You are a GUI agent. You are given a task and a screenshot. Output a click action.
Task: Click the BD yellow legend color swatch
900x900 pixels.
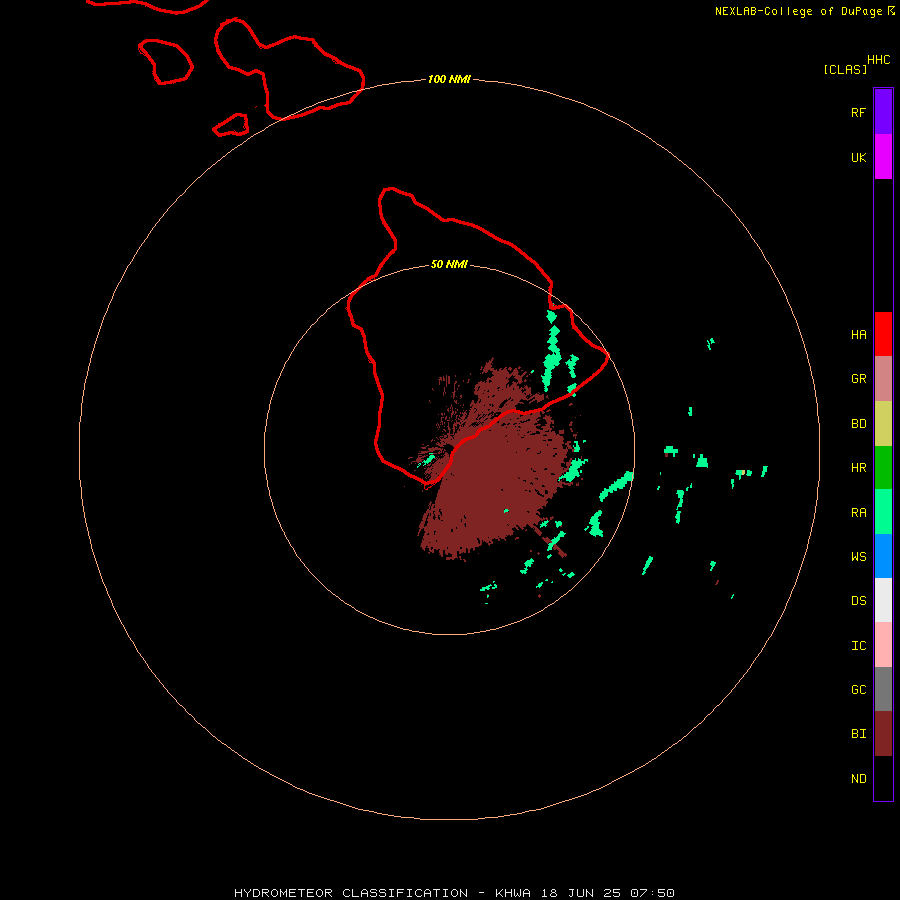click(883, 424)
